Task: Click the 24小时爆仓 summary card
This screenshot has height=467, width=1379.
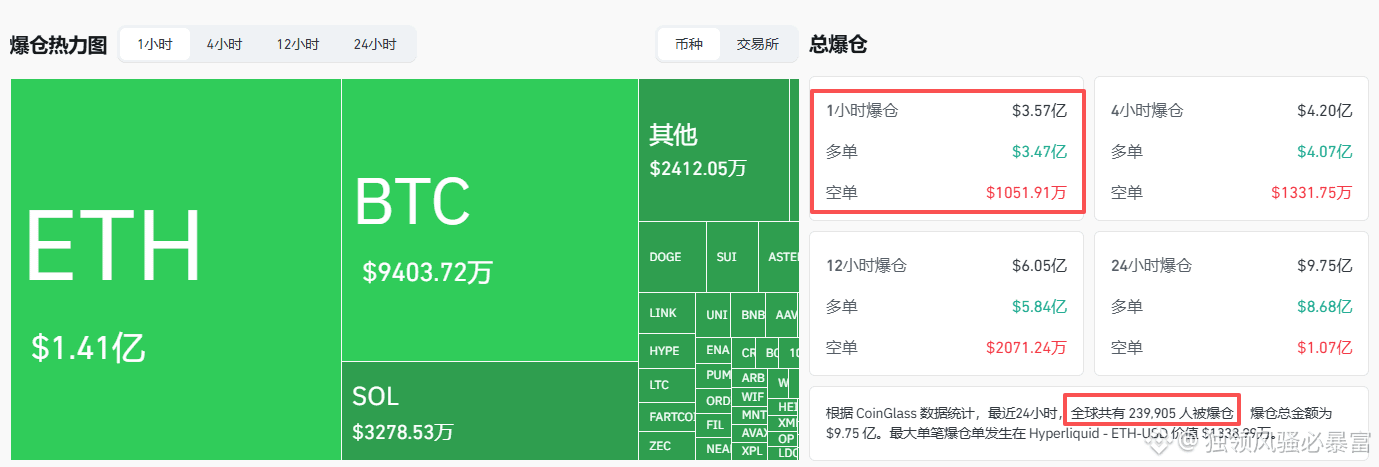Action: [1230, 304]
